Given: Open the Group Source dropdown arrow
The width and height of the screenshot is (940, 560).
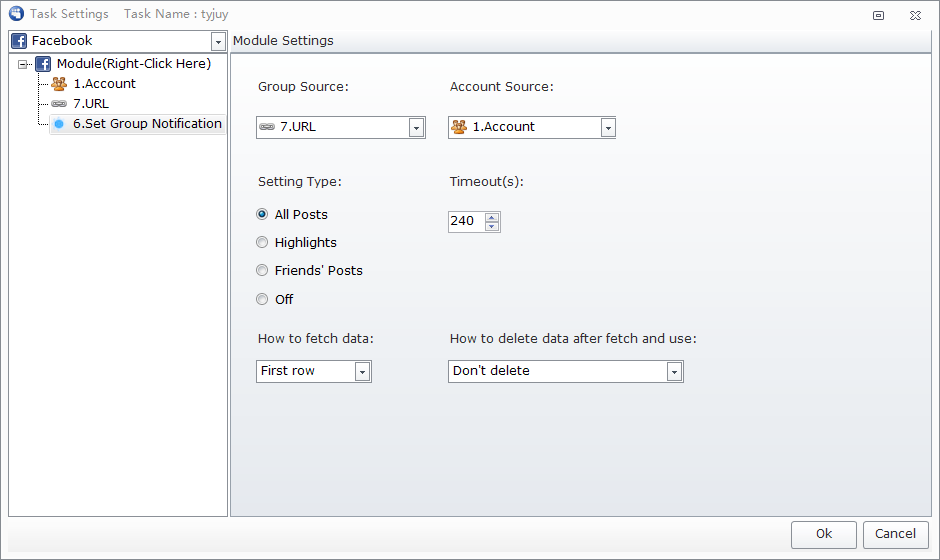Looking at the screenshot, I should click(x=416, y=128).
